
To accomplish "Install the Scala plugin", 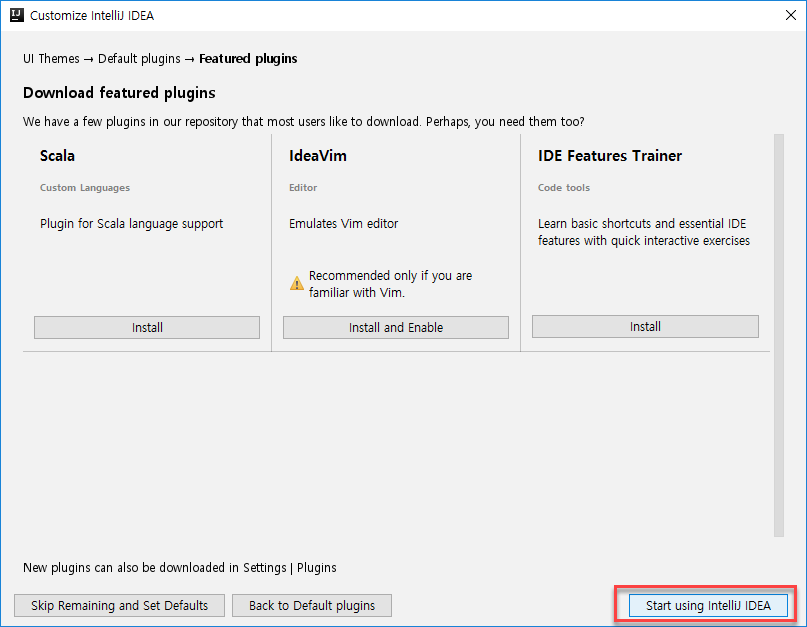I will 147,327.
